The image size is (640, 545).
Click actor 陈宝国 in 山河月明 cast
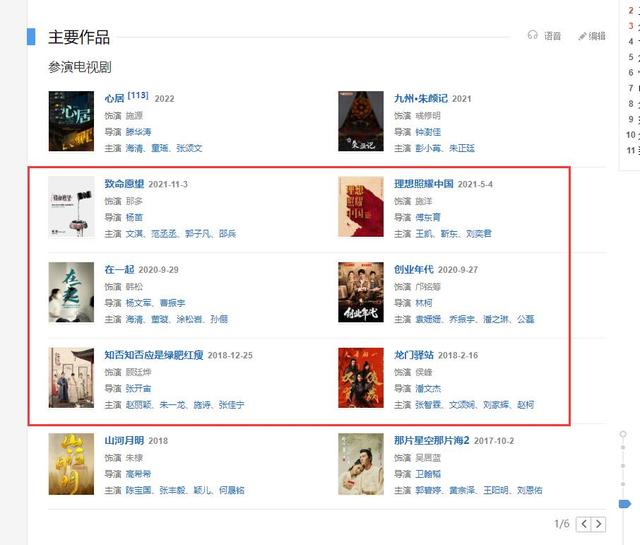point(138,490)
